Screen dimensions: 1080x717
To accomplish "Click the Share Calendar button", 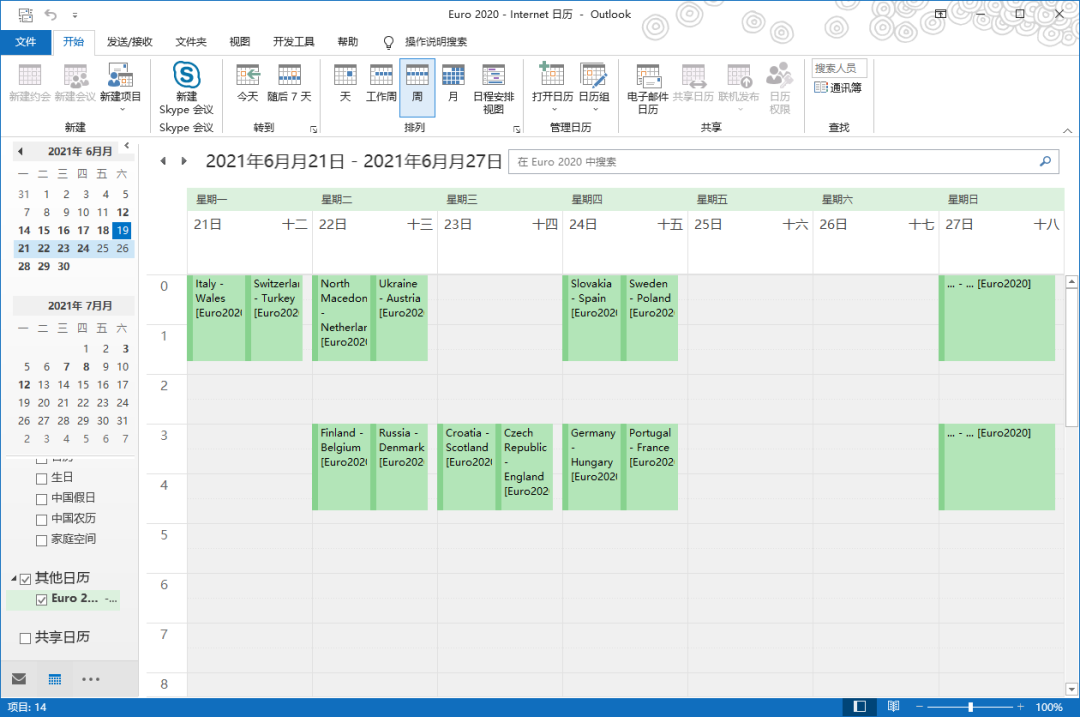I will point(693,83).
